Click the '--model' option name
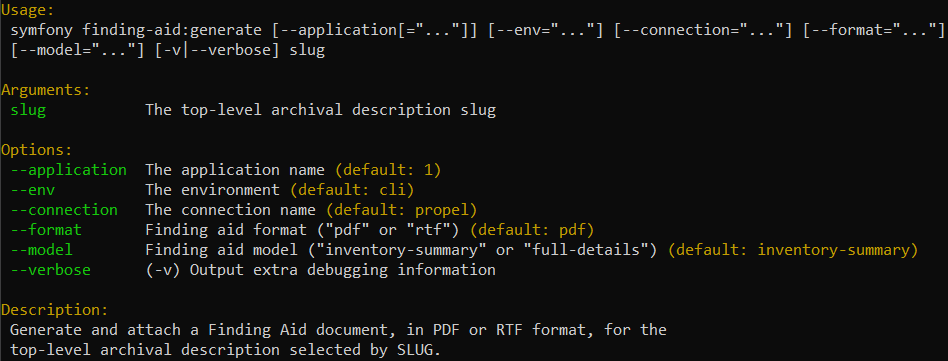 42,250
